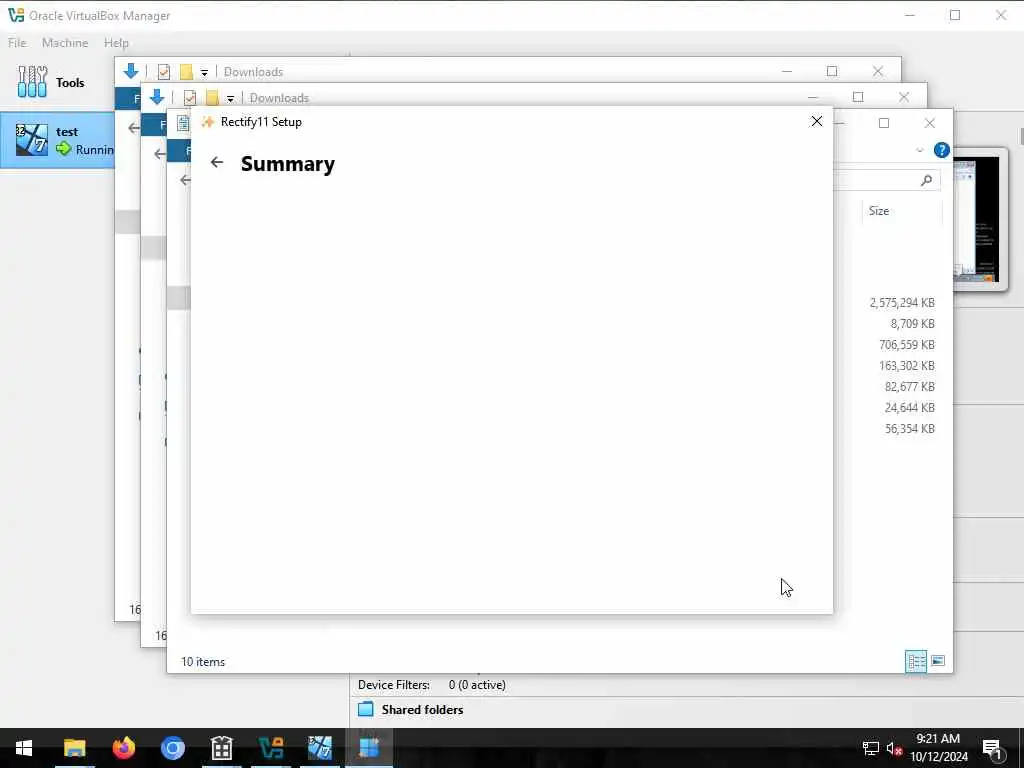Open the Help menu in VirtualBox Manager
The image size is (1024, 768).
(116, 42)
